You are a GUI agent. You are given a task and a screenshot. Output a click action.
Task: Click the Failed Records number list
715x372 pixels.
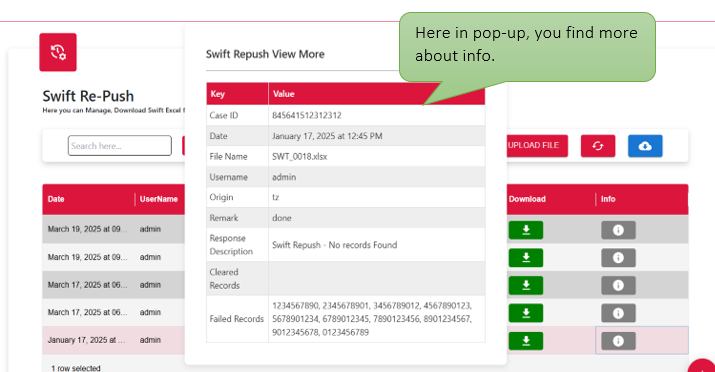tap(372, 319)
